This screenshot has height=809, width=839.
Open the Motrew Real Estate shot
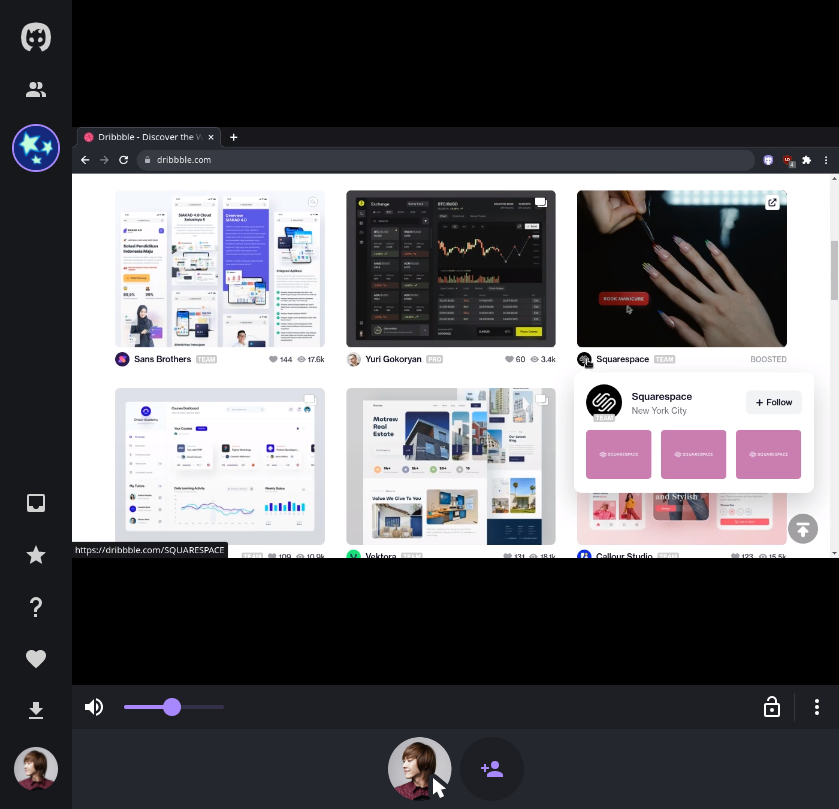tap(451, 467)
